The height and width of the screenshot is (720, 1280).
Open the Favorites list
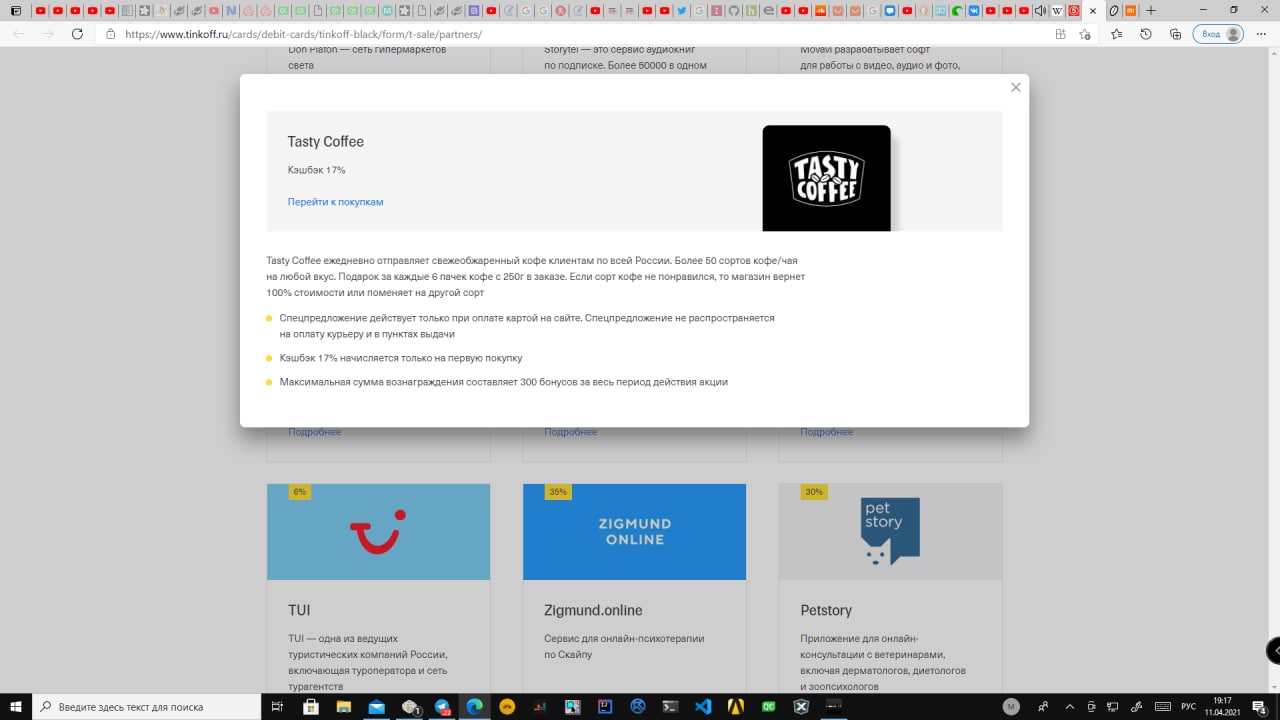tap(1117, 34)
